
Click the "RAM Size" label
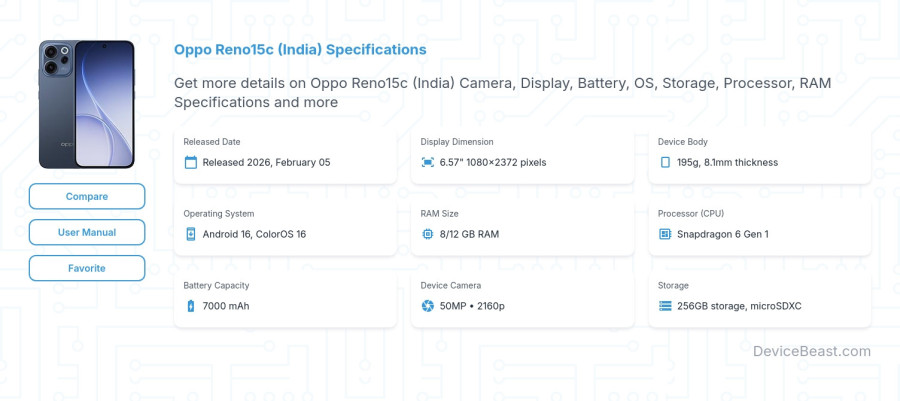[439, 213]
